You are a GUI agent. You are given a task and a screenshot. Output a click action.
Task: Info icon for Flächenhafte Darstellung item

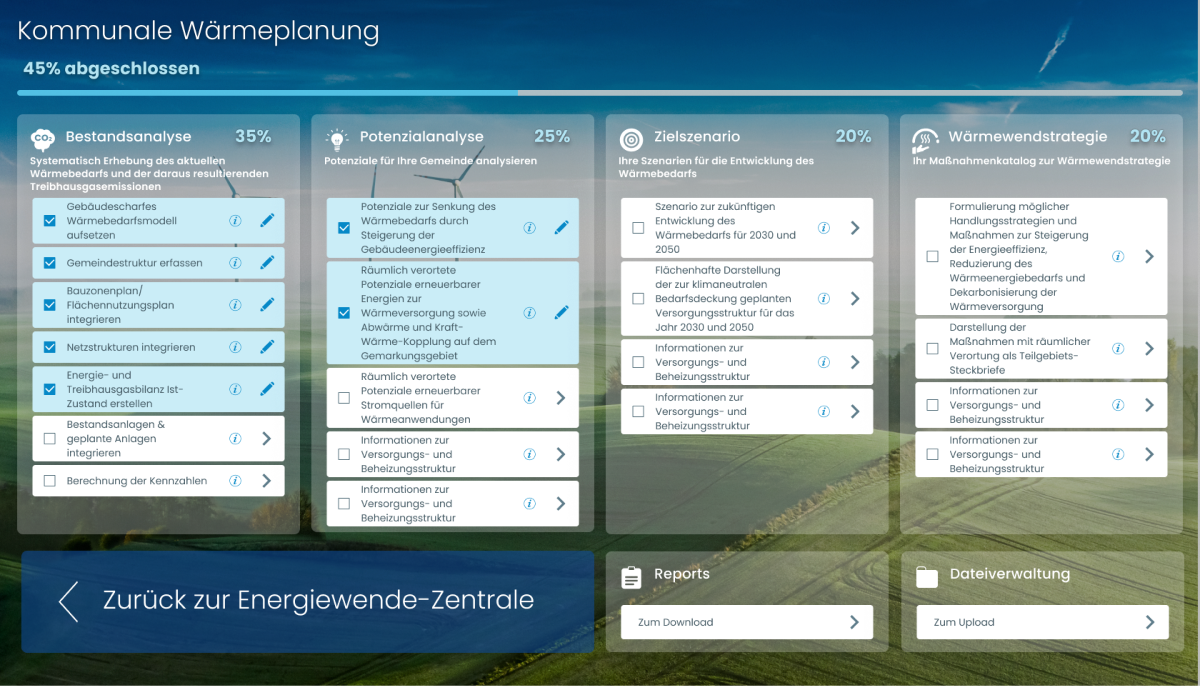[x=823, y=298]
